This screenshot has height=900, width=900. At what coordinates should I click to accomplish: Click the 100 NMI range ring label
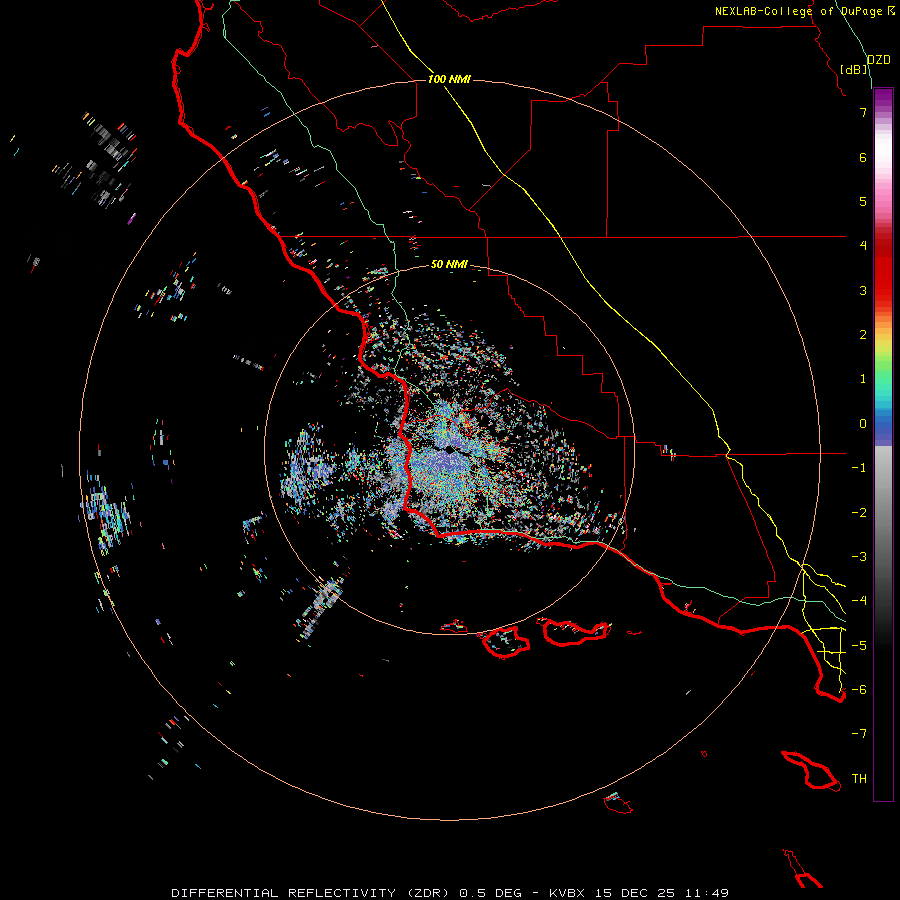[x=449, y=79]
